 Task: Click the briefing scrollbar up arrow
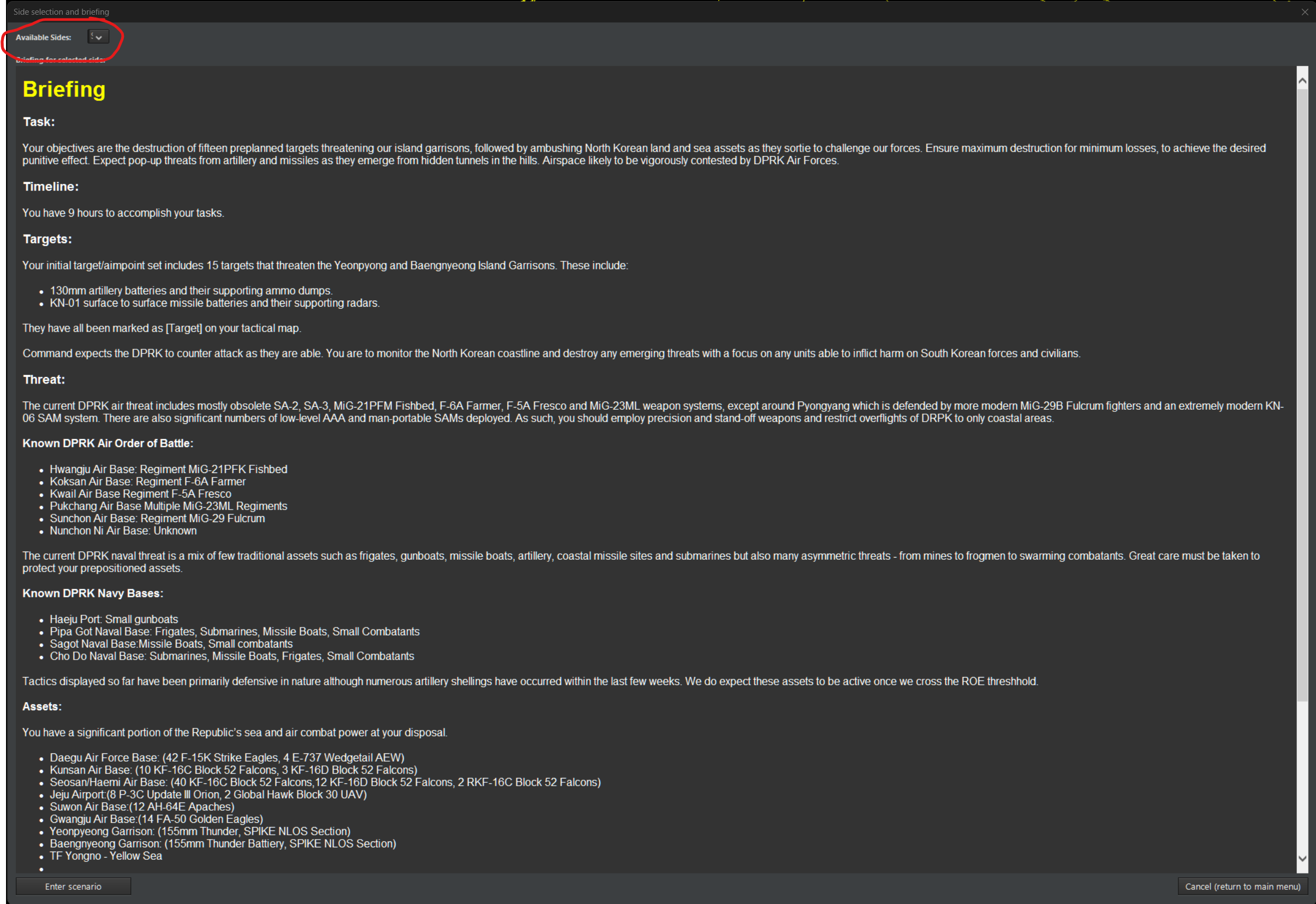click(x=1302, y=81)
